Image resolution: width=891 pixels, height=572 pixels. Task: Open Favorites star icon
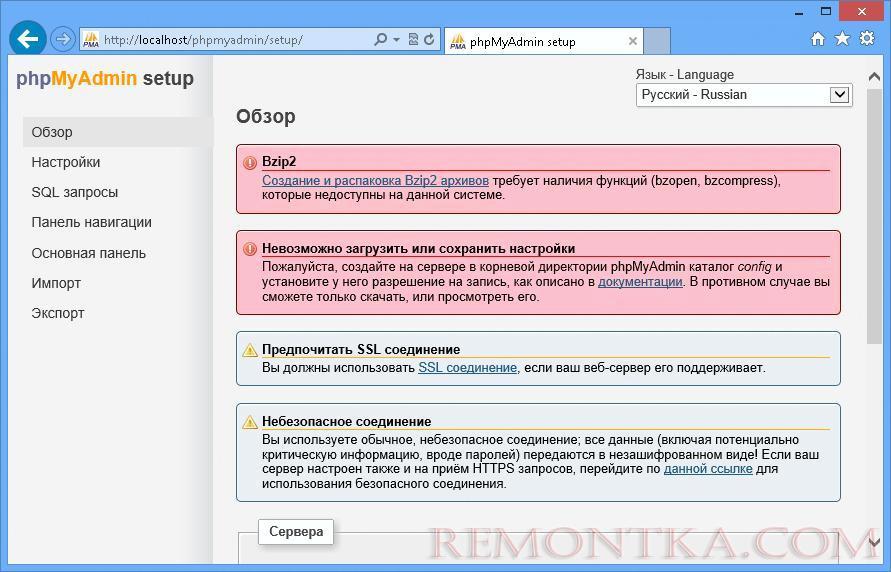(x=842, y=39)
